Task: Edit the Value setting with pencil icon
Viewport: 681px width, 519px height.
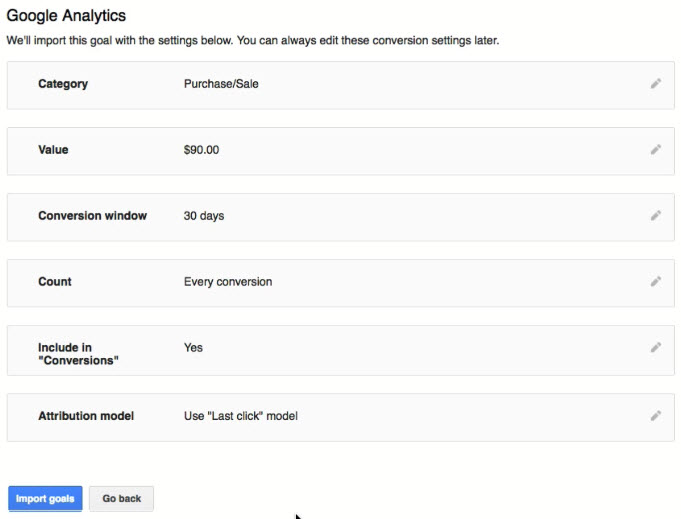Action: click(x=656, y=150)
